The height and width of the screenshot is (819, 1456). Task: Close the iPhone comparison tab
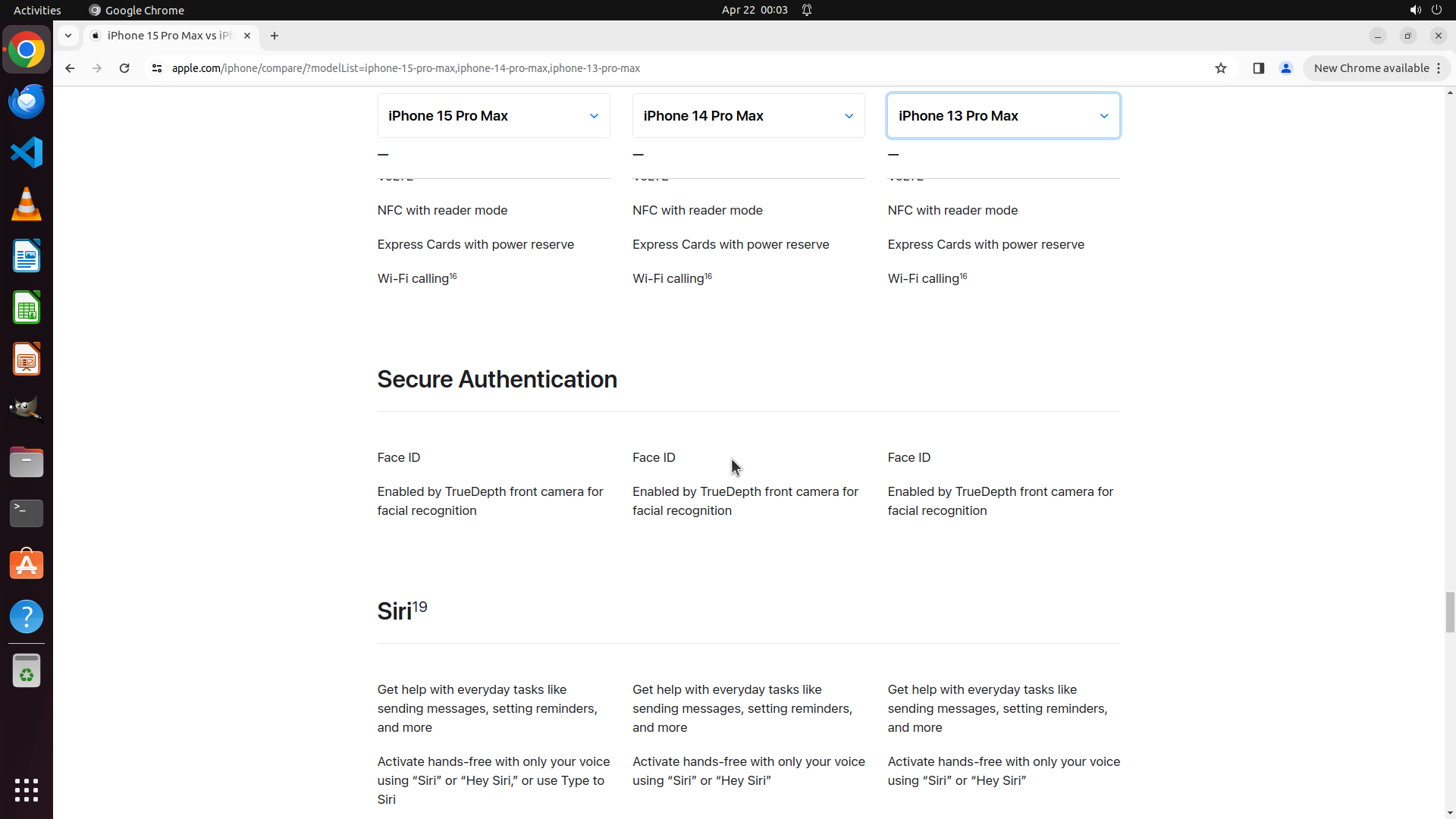pyautogui.click(x=247, y=36)
